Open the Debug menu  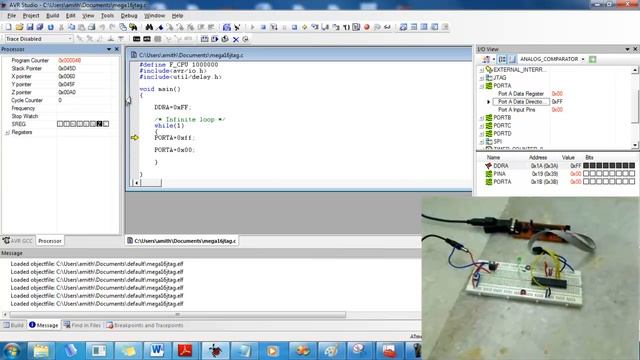(129, 16)
